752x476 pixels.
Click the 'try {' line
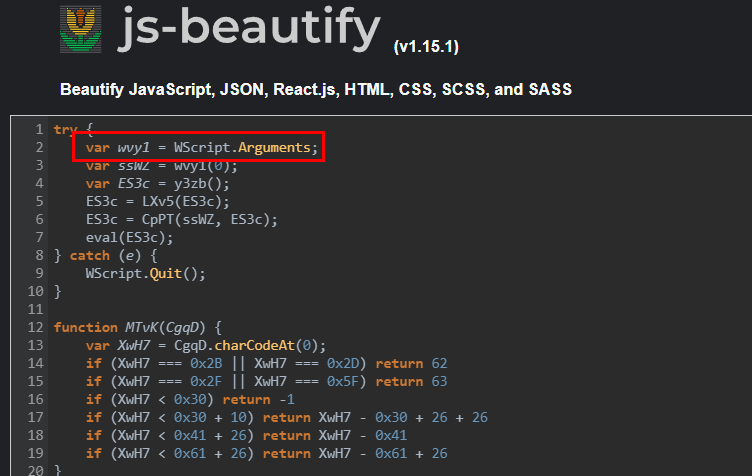73,129
